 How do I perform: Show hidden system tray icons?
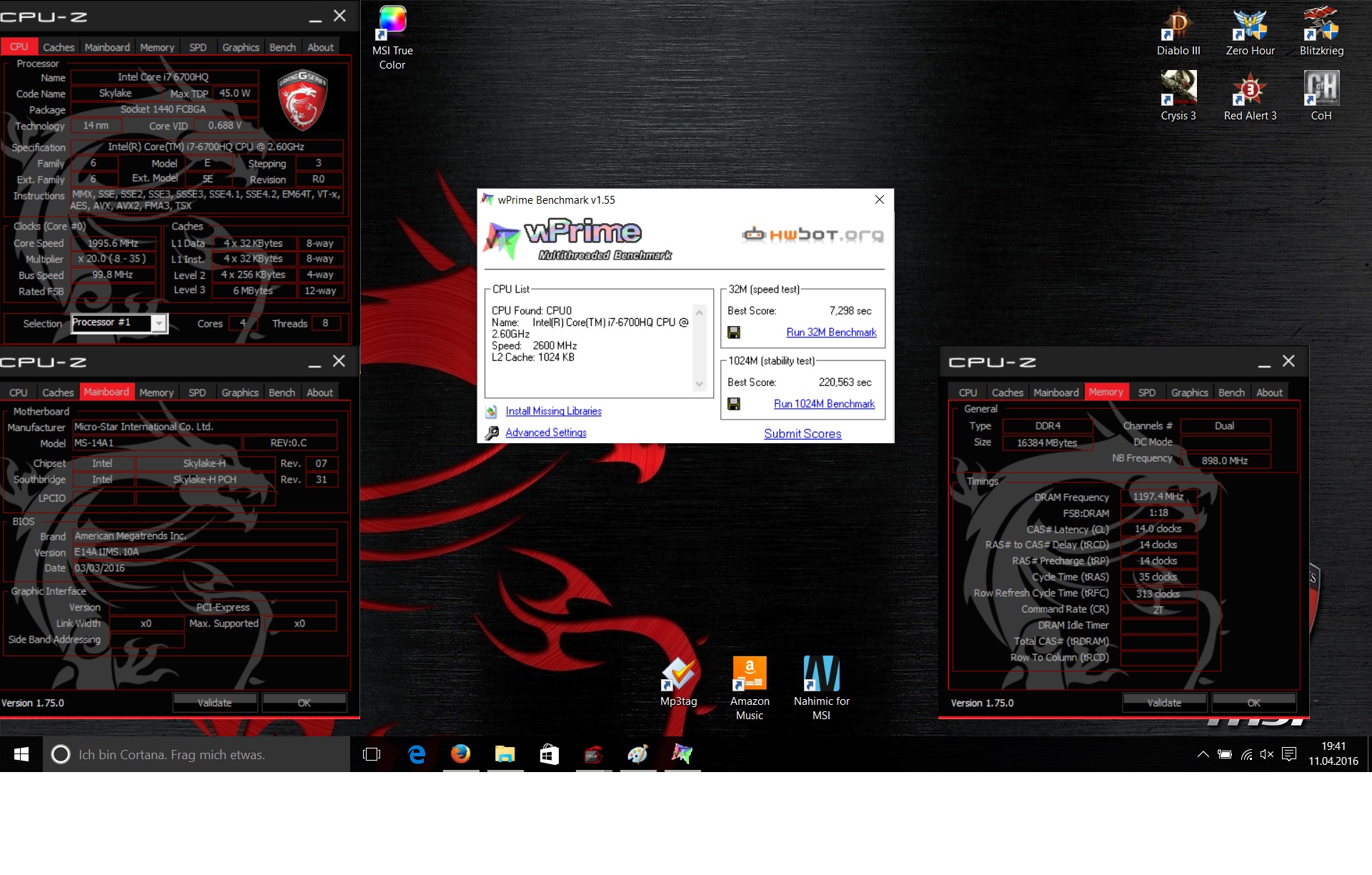tap(1203, 754)
